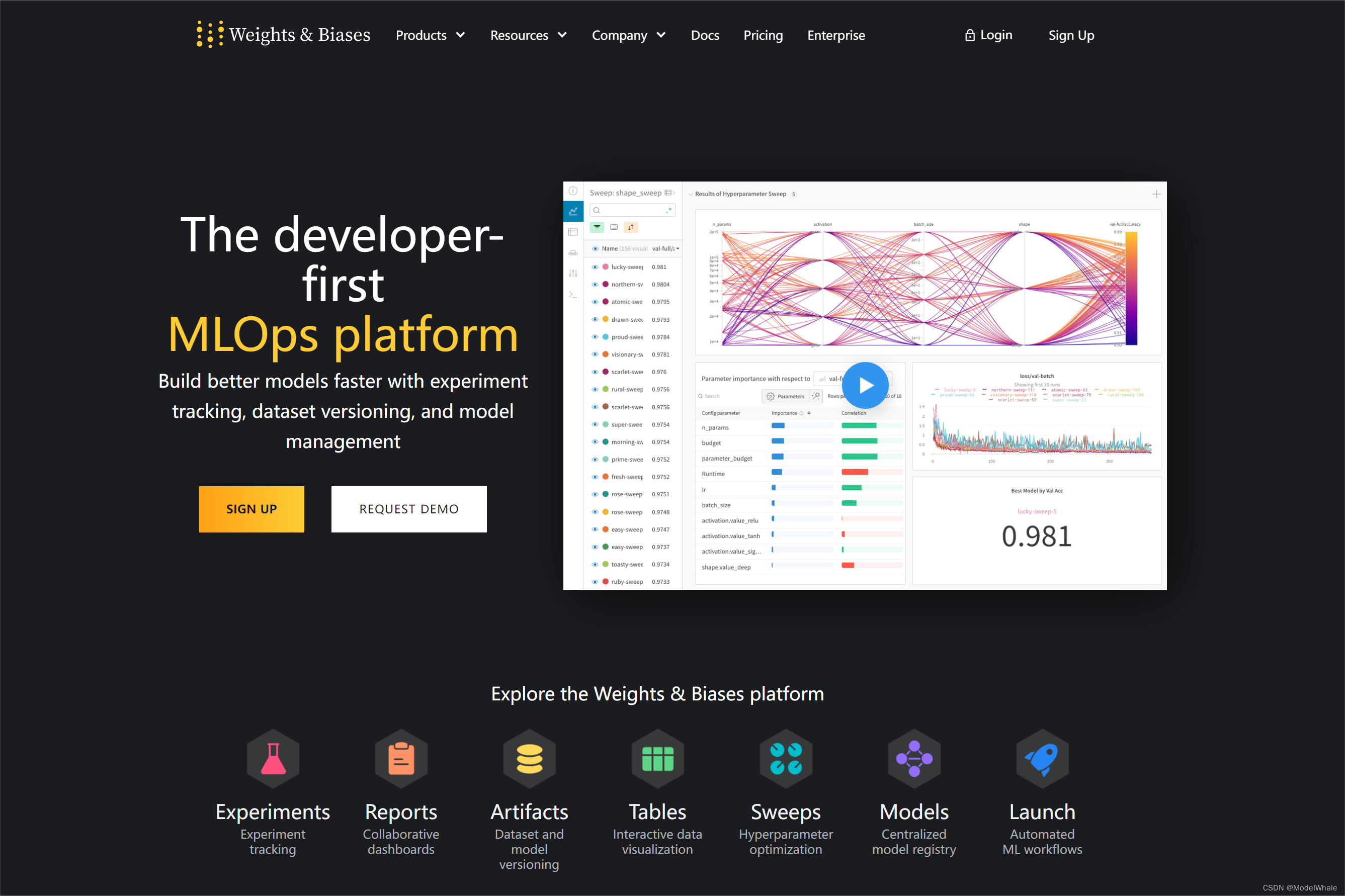Click the val-full/accuracy color gradient bar
This screenshot has width=1345, height=896.
coord(1131,288)
